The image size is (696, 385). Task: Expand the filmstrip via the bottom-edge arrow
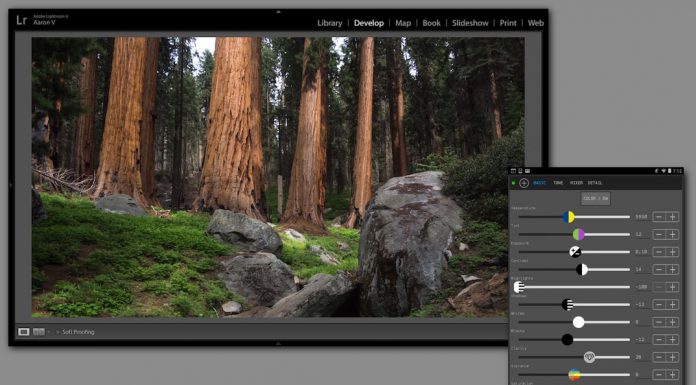pyautogui.click(x=278, y=343)
